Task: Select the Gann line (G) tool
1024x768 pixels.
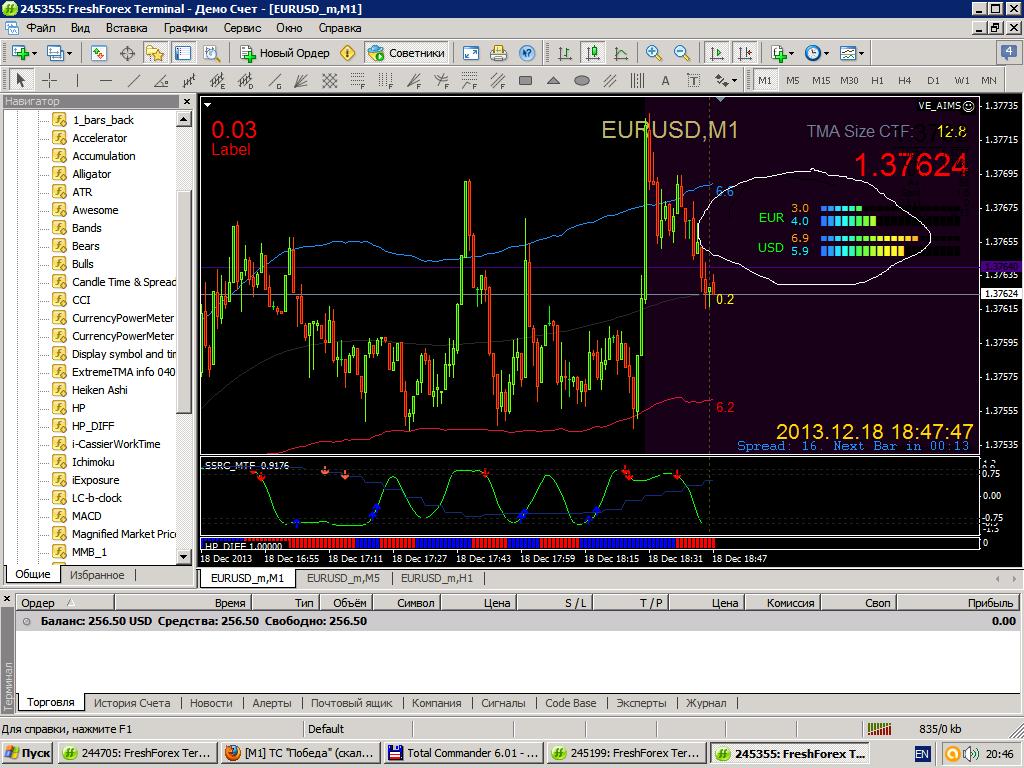Action: tap(275, 80)
